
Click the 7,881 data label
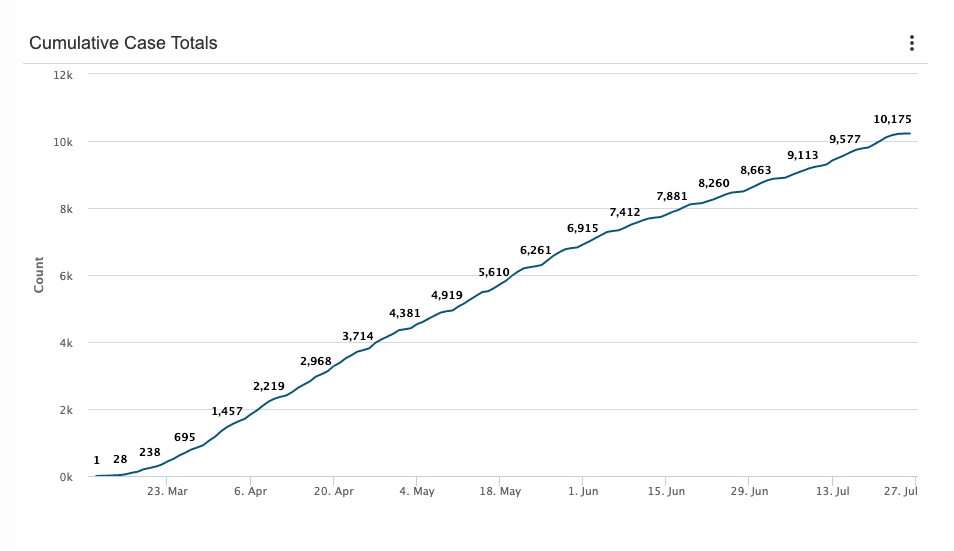672,196
